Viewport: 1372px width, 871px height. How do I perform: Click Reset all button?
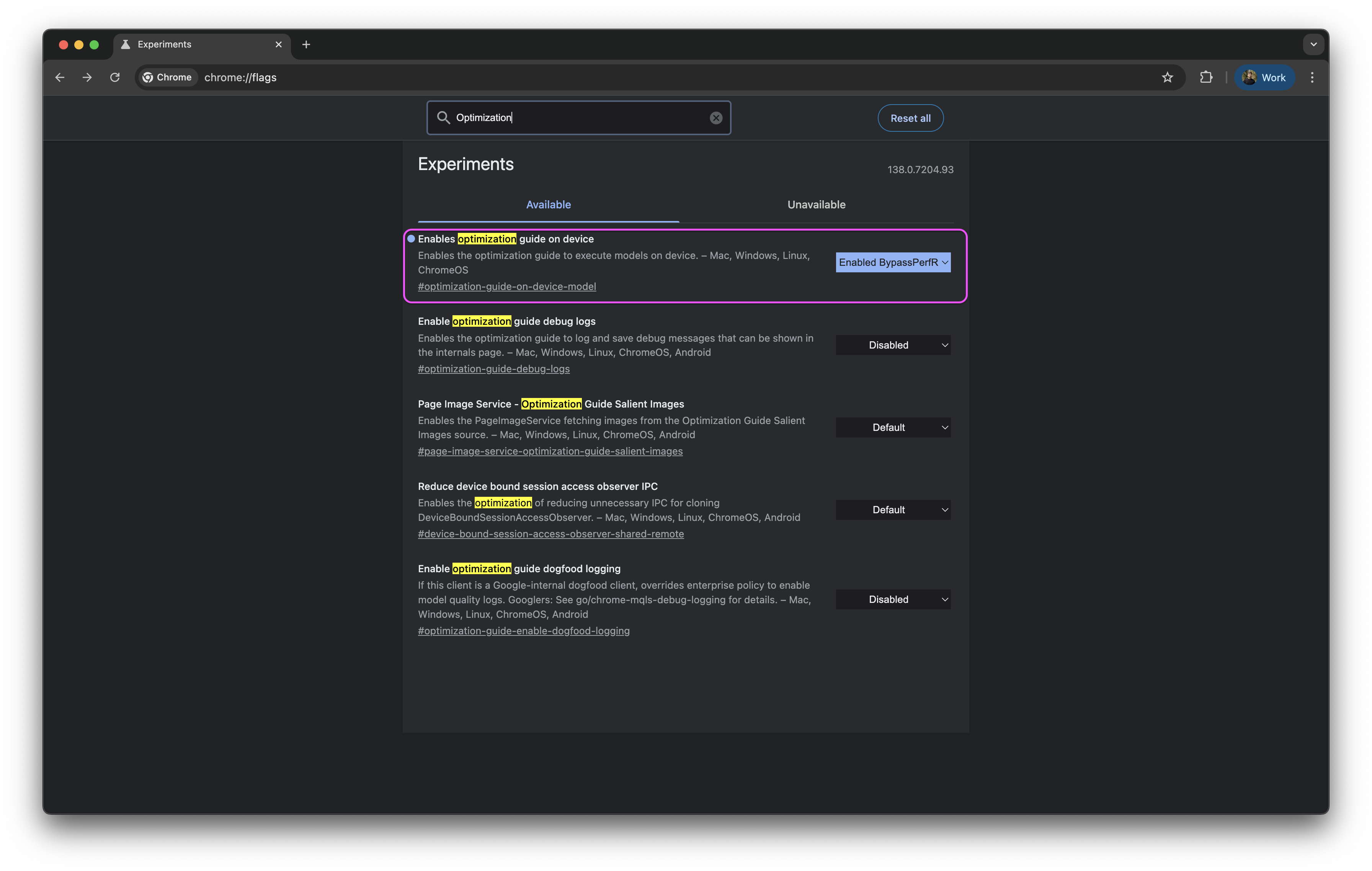(910, 118)
